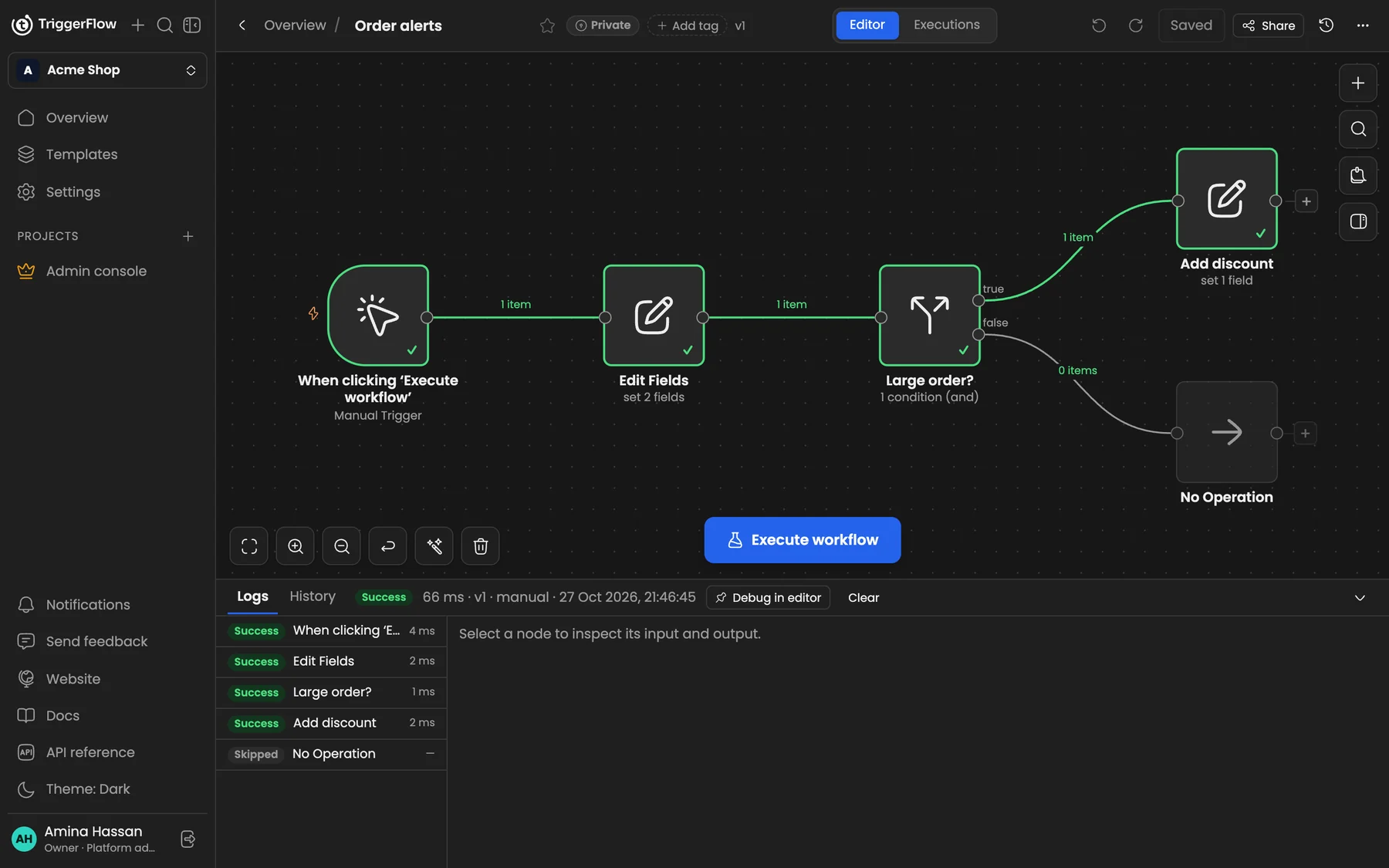The image size is (1389, 868).
Task: Collapse the sidebar with the panel icon
Action: [x=192, y=25]
